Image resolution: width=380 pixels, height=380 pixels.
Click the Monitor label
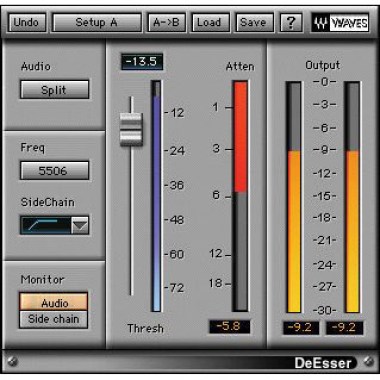[x=42, y=279]
